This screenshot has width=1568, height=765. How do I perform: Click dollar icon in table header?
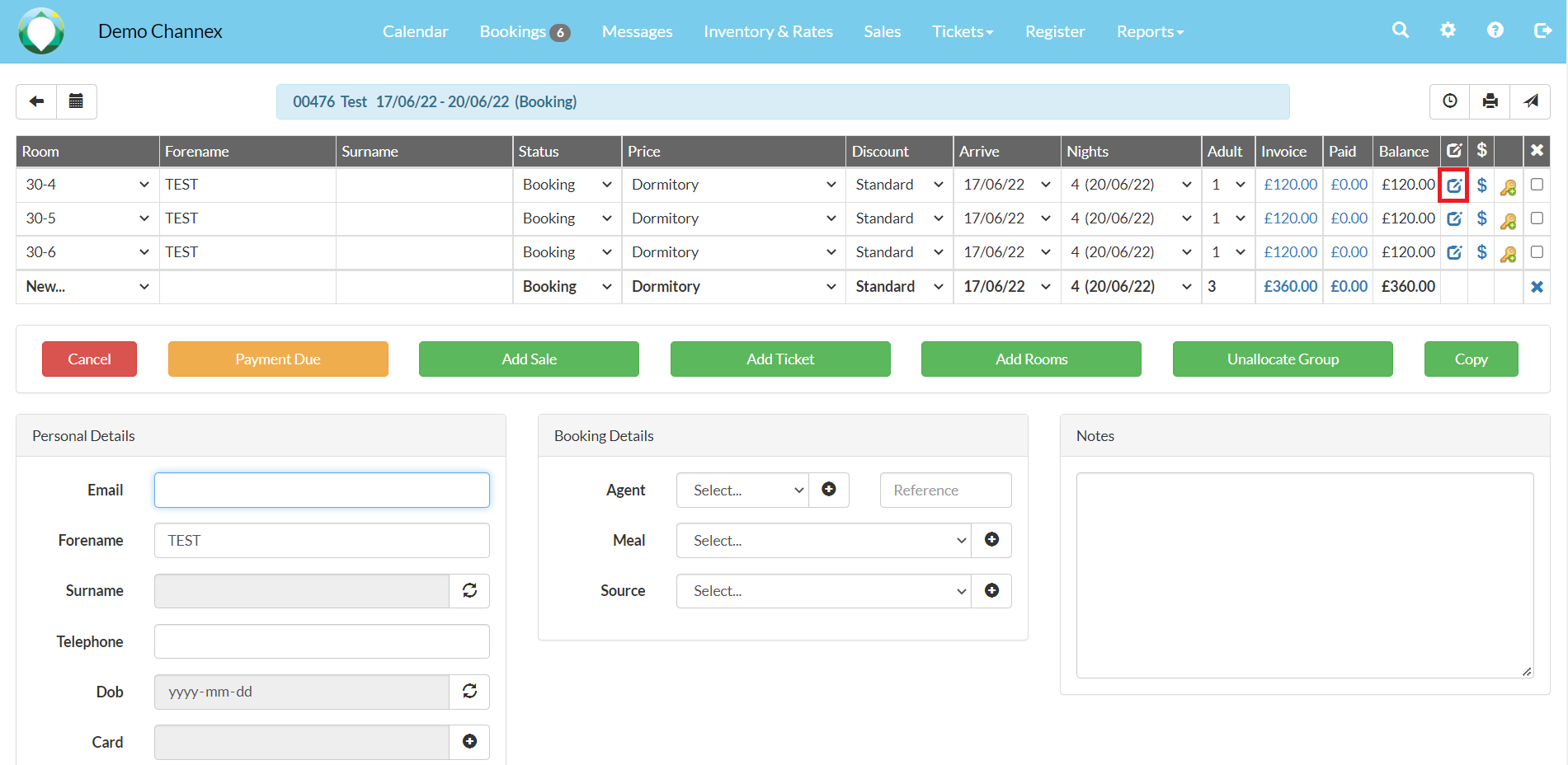point(1481,150)
